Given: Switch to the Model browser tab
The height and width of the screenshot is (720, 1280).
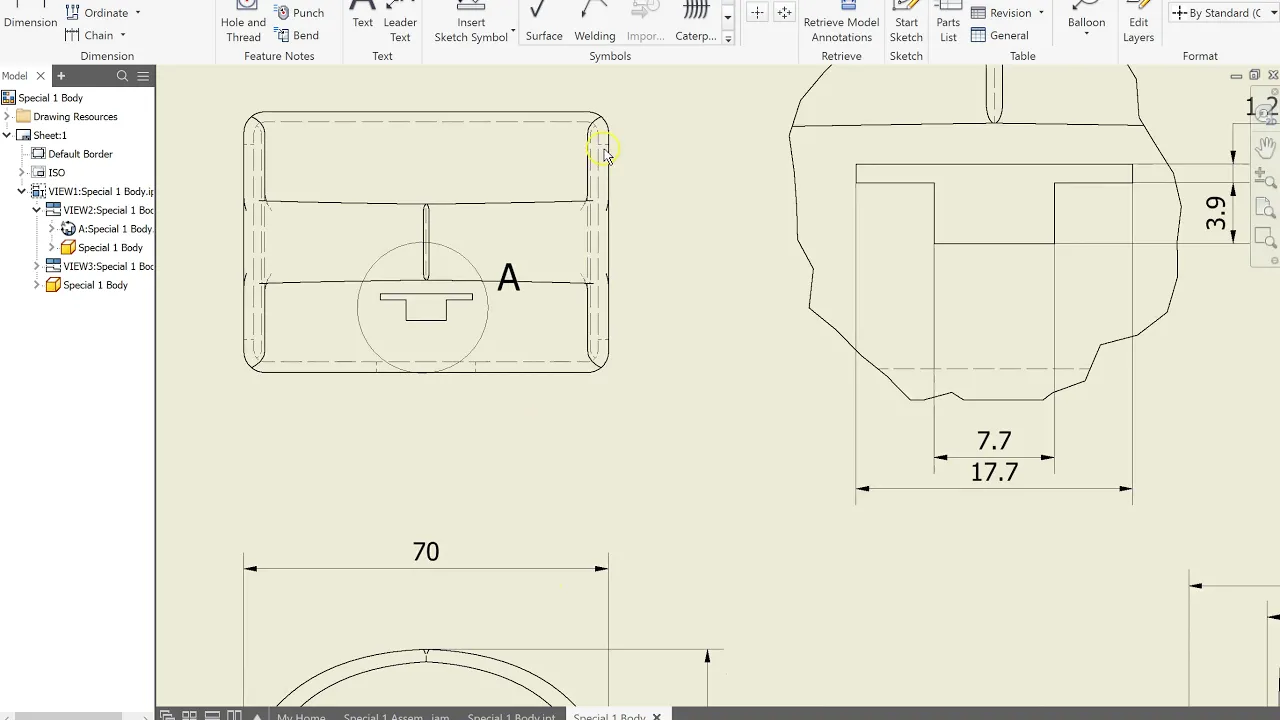Looking at the screenshot, I should [x=14, y=76].
